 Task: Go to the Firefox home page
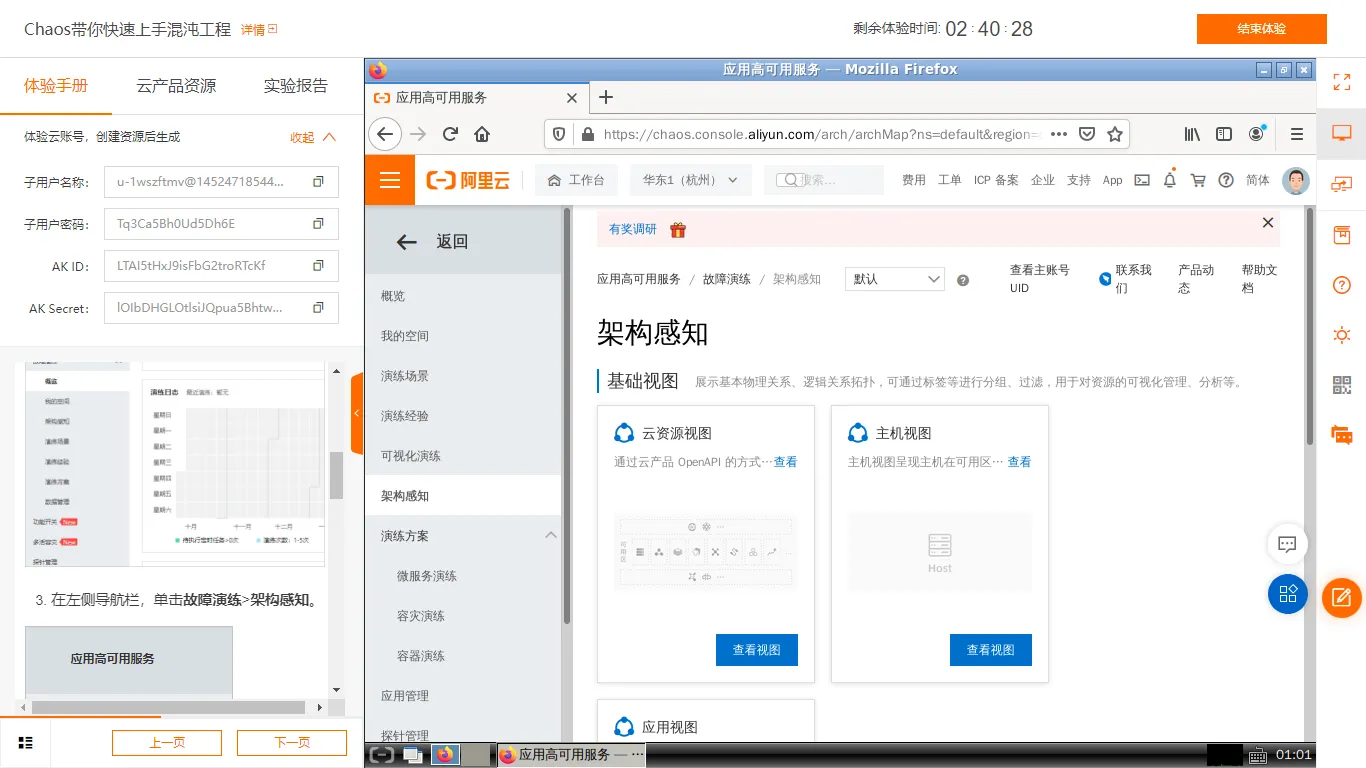coord(482,134)
